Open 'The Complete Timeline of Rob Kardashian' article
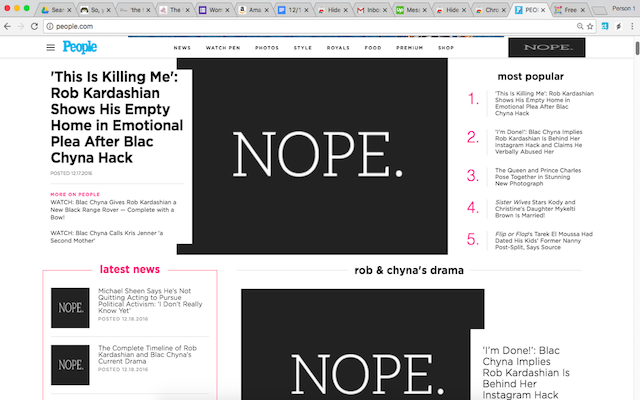This screenshot has height=400, width=640. tap(147, 354)
